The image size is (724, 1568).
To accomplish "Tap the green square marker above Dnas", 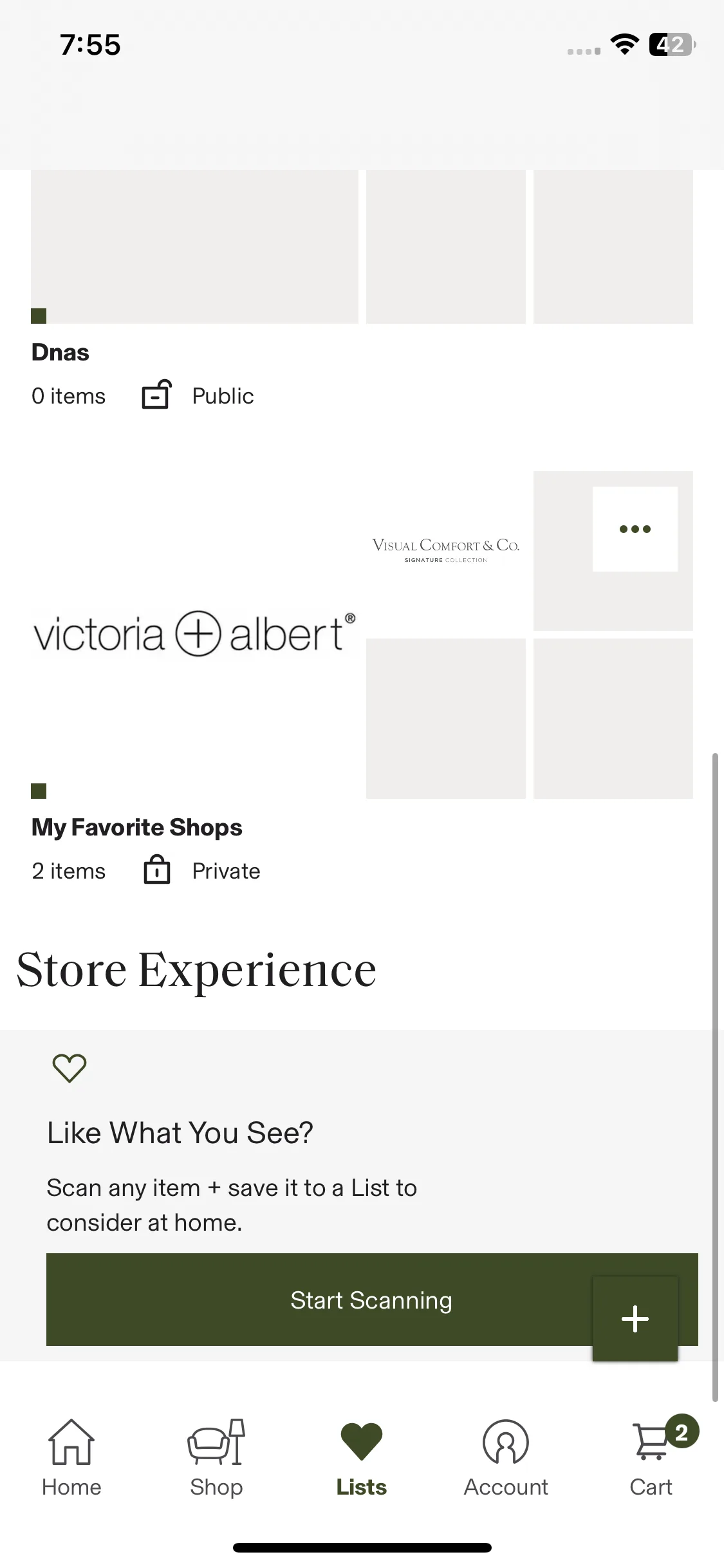I will click(x=39, y=315).
